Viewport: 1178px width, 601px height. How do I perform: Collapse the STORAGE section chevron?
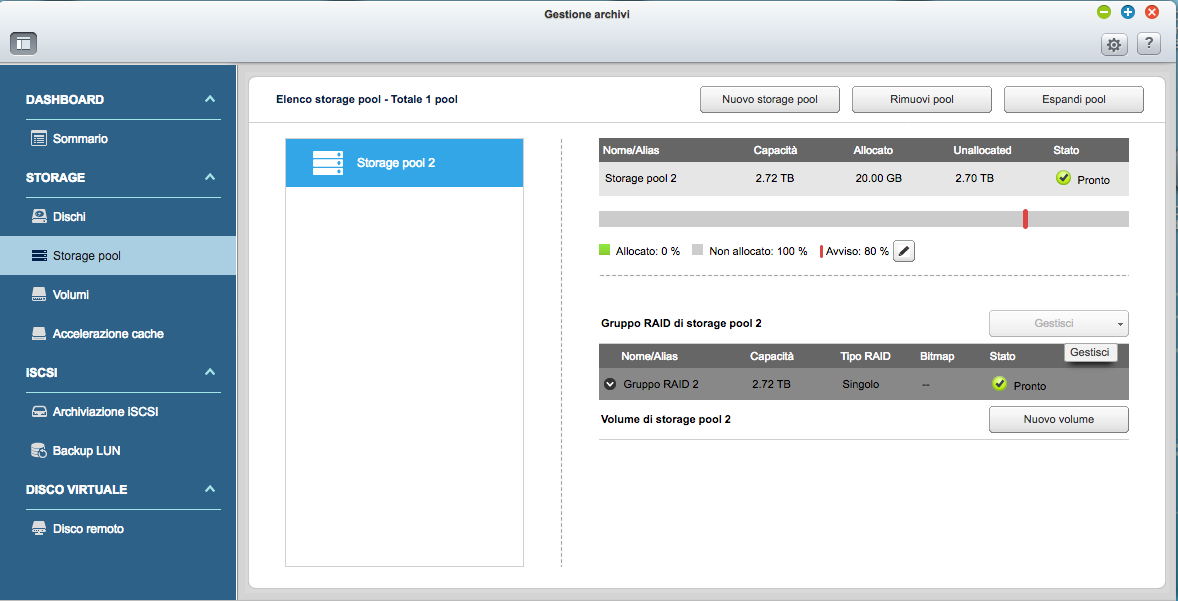click(210, 178)
